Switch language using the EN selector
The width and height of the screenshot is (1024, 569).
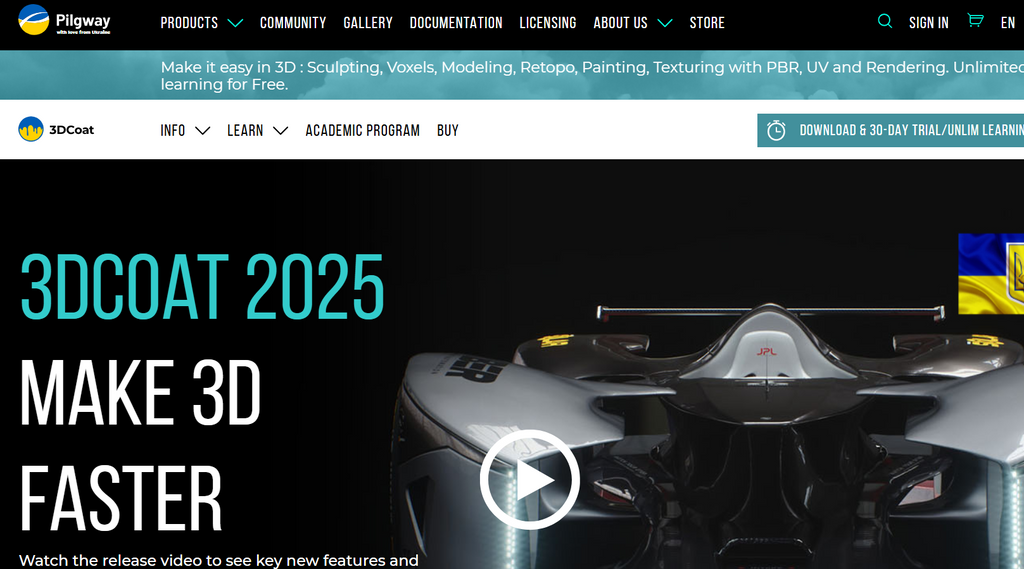(1007, 22)
